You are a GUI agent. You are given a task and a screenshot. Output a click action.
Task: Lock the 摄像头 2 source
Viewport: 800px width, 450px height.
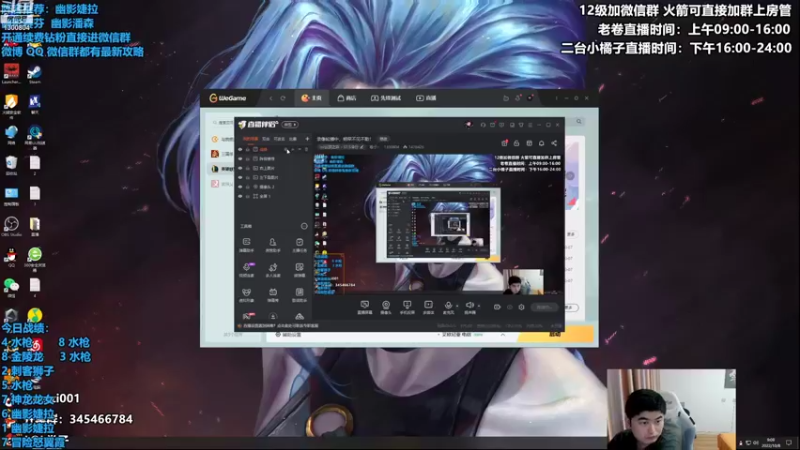(x=247, y=187)
